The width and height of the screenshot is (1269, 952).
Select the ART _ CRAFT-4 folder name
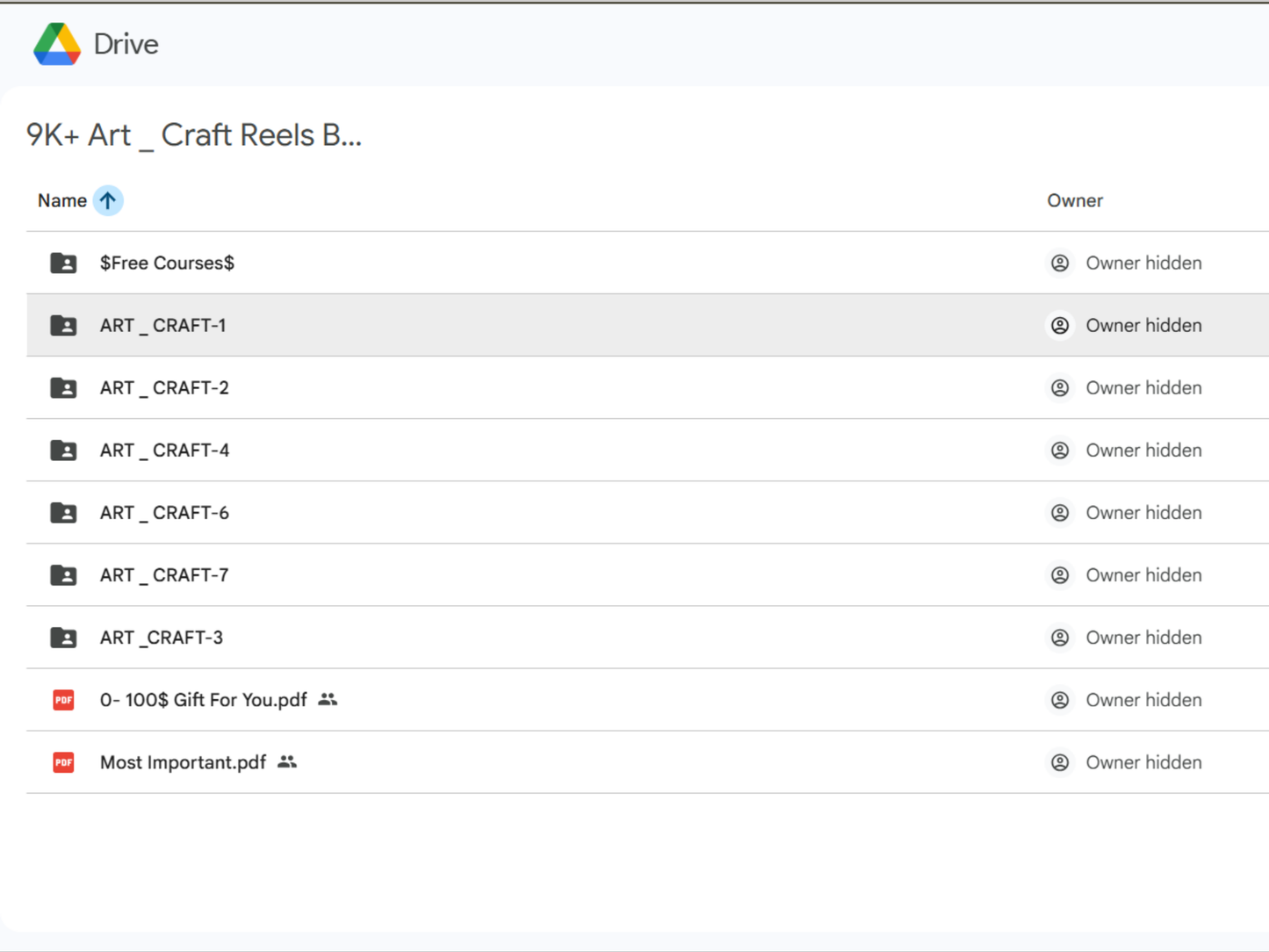coord(164,450)
